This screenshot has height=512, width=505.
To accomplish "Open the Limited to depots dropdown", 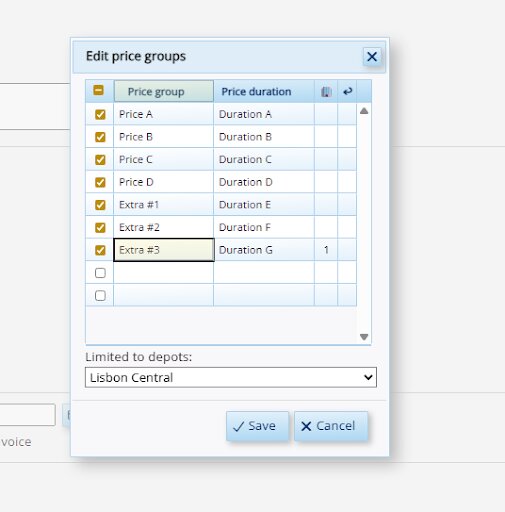I will click(x=231, y=377).
